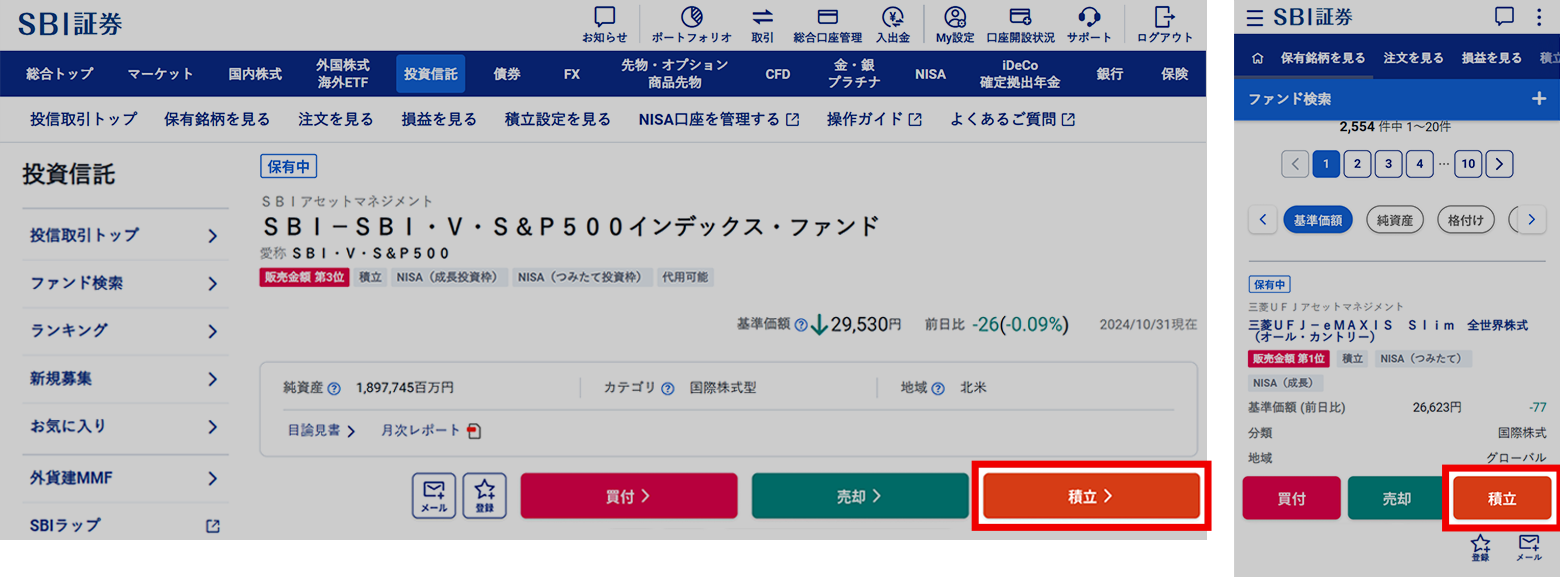Open ランキング in left sidebar
This screenshot has width=1560, height=577.
pos(125,331)
